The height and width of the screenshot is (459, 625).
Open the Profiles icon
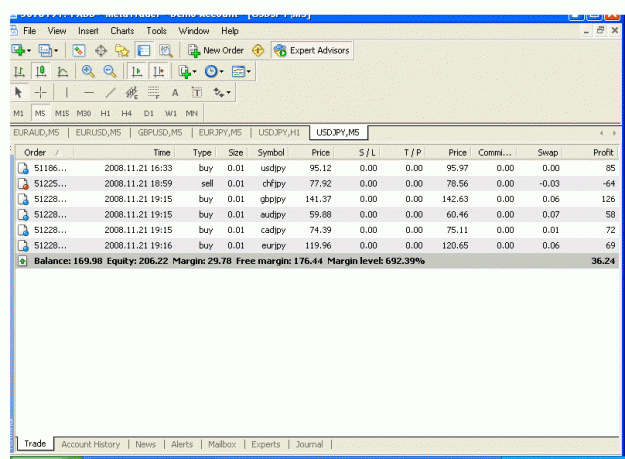[x=45, y=51]
